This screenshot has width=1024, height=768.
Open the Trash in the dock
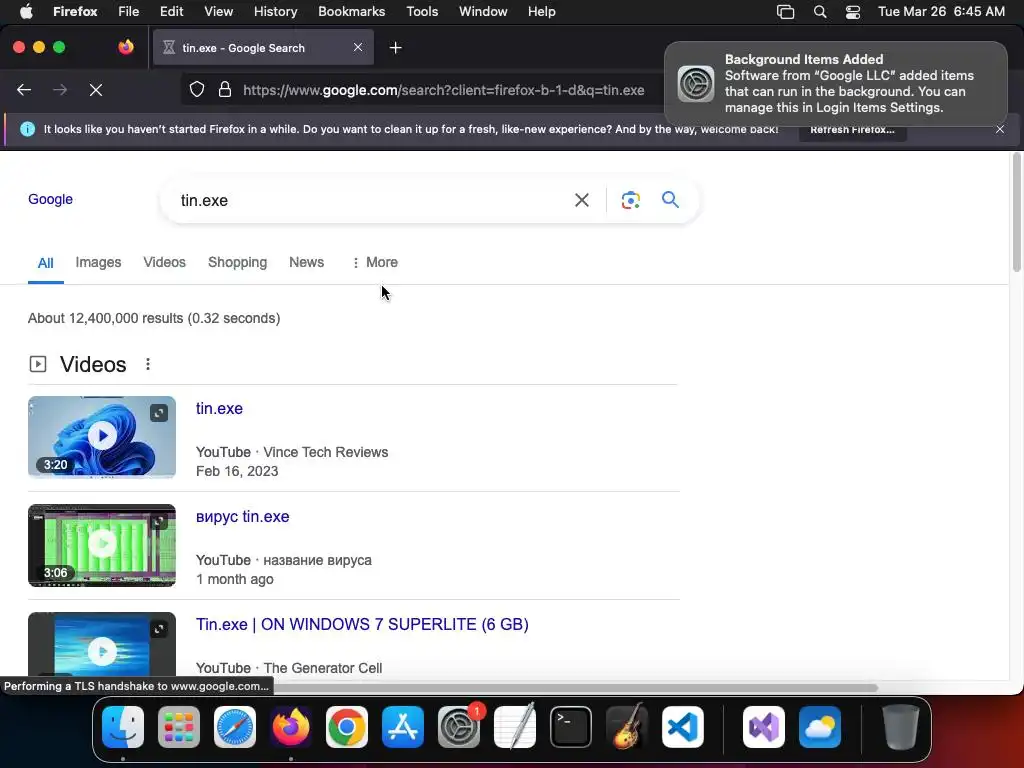click(x=901, y=727)
